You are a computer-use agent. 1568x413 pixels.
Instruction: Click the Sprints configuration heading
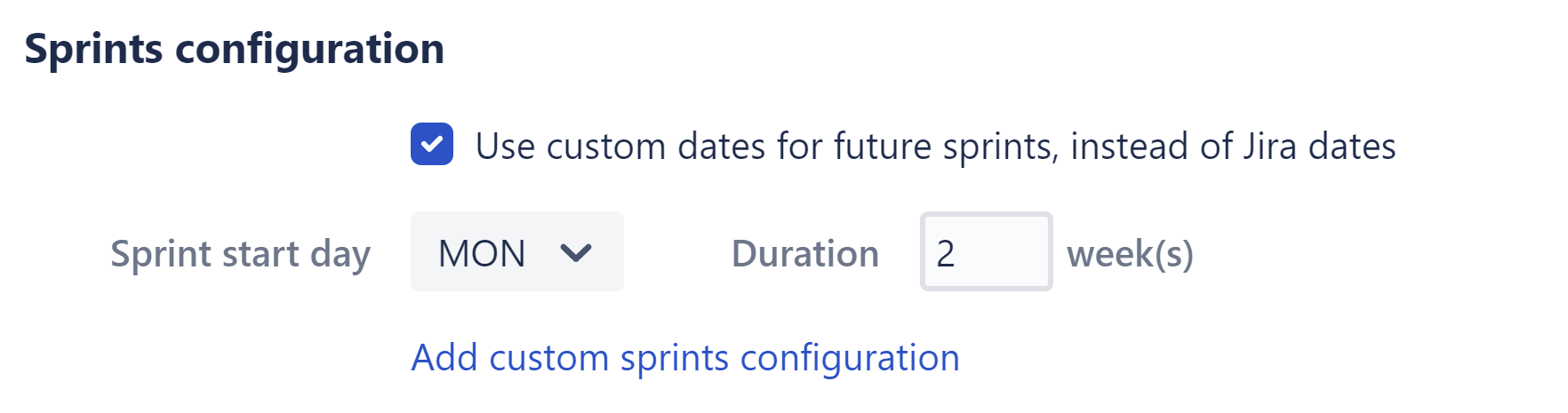point(235,49)
